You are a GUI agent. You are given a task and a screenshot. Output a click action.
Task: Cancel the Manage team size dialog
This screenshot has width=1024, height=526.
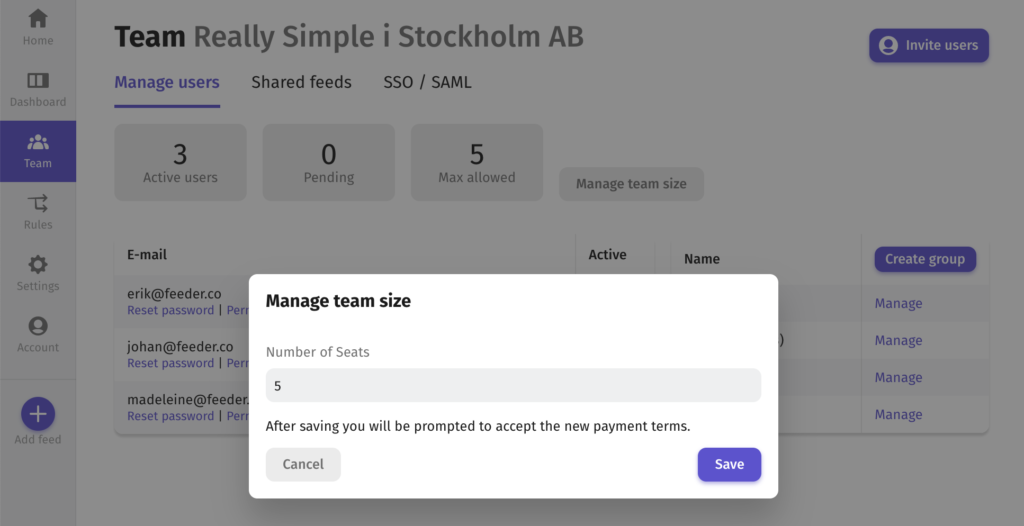click(303, 465)
